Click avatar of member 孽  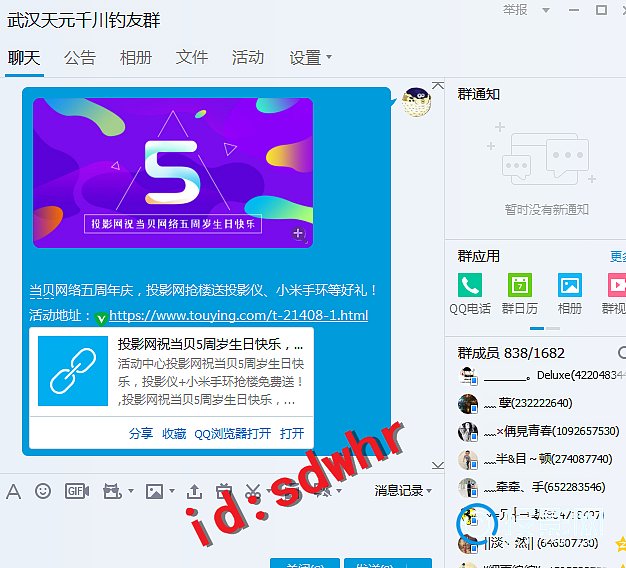pos(468,404)
